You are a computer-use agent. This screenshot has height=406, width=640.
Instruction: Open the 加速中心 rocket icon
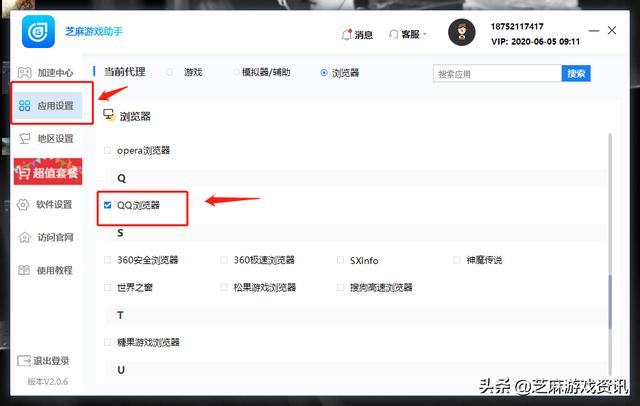coord(23,73)
